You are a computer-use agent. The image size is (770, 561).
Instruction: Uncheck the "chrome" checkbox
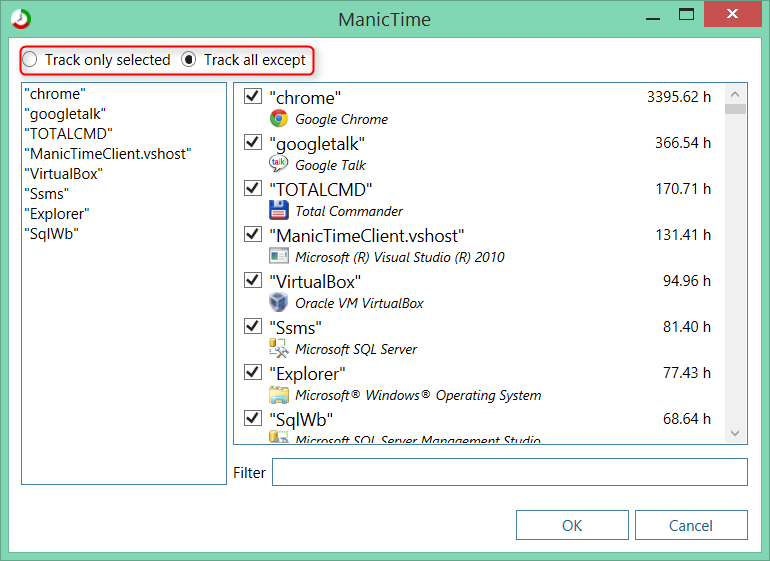pos(253,96)
